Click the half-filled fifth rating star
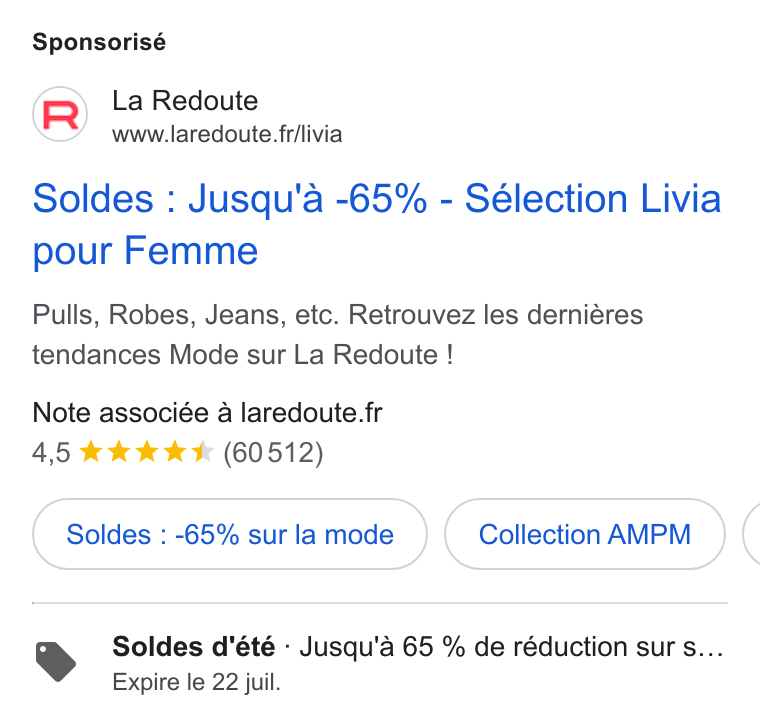 point(203,452)
